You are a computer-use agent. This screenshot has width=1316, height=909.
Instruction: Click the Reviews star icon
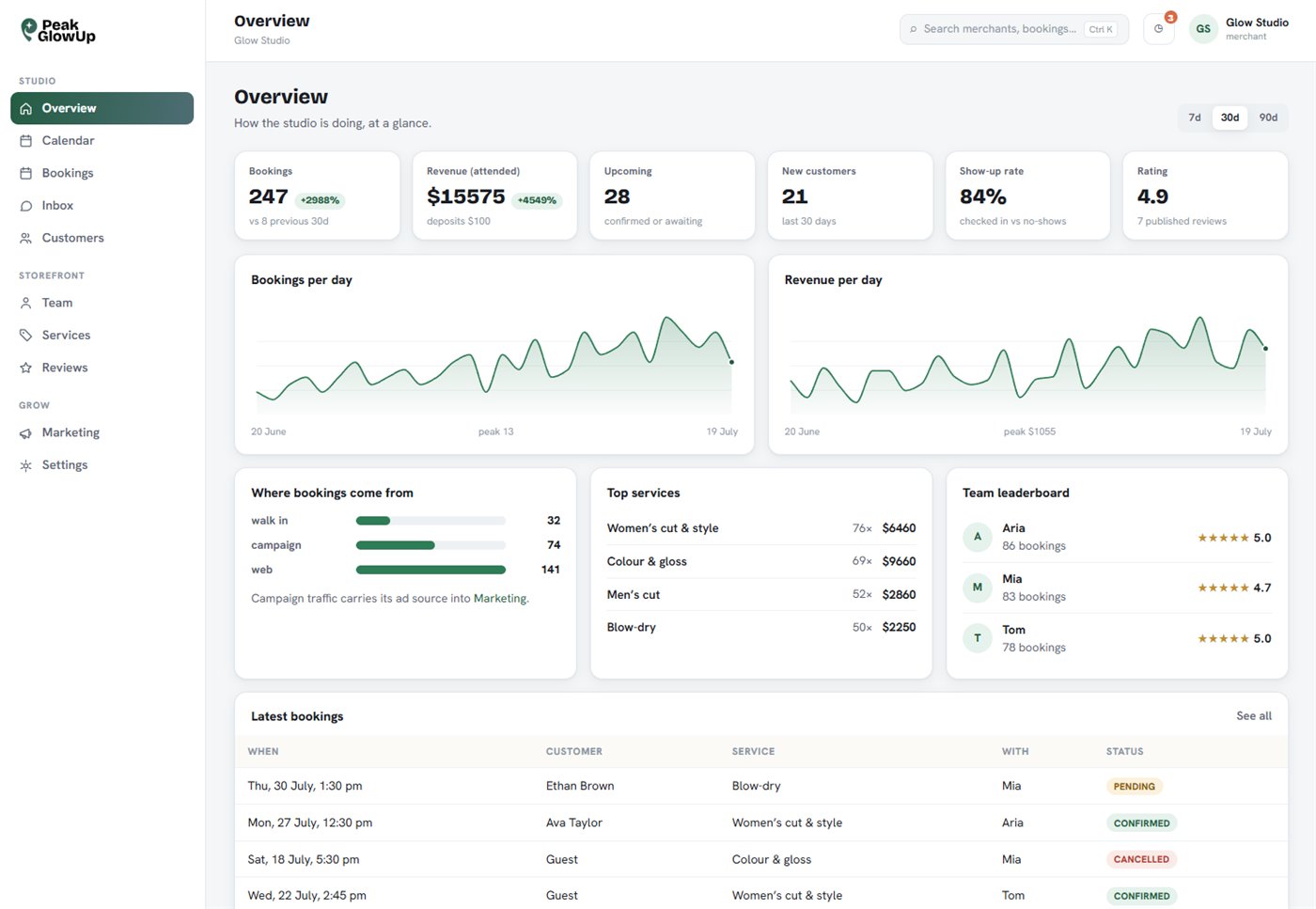tap(26, 368)
